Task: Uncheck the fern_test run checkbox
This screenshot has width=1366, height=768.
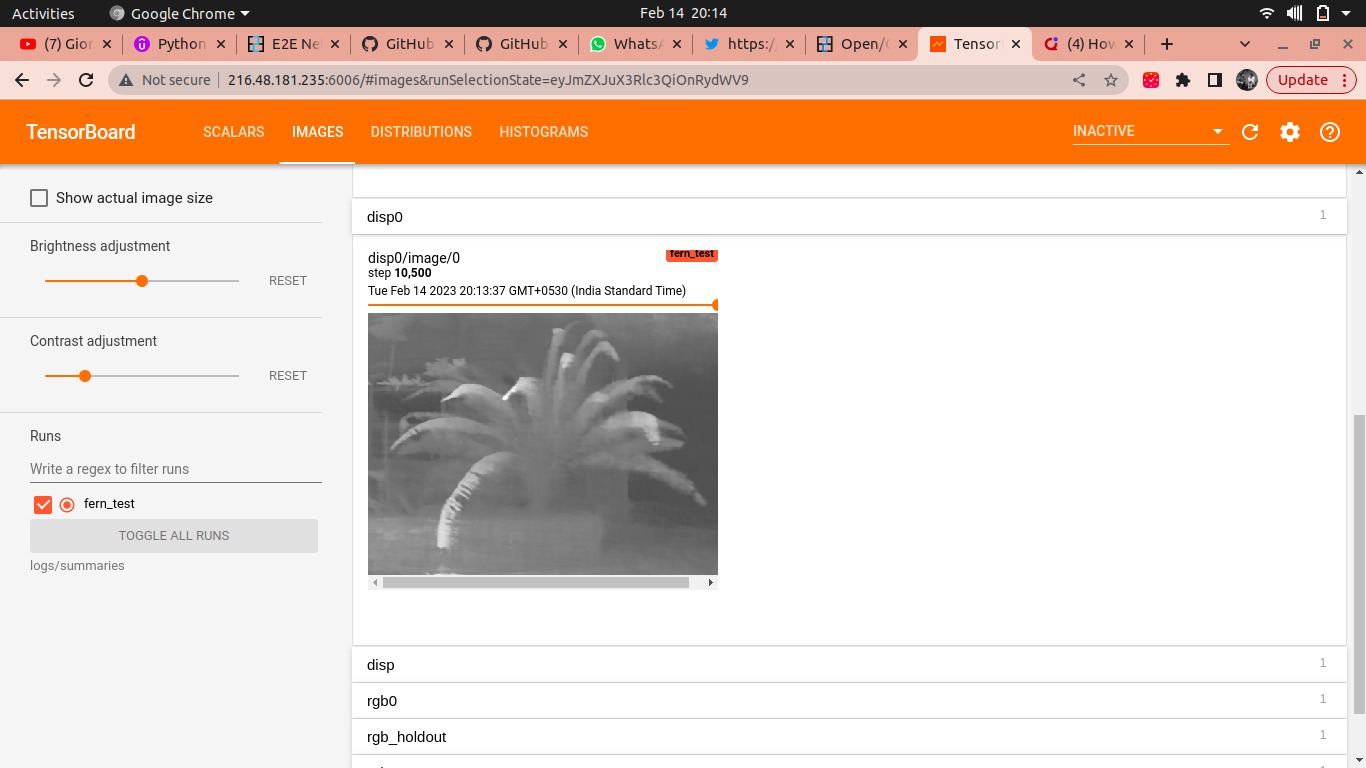Action: (42, 504)
